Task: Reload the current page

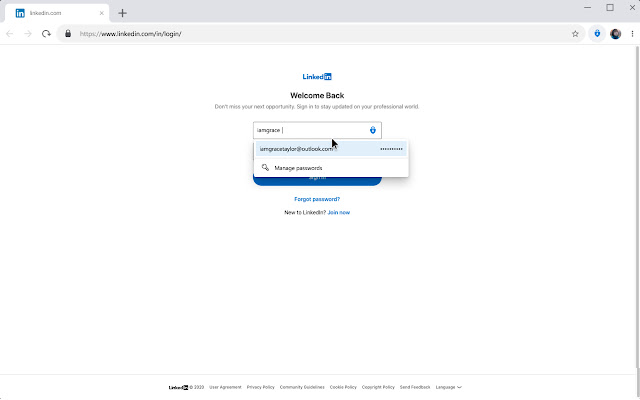Action: click(x=46, y=34)
